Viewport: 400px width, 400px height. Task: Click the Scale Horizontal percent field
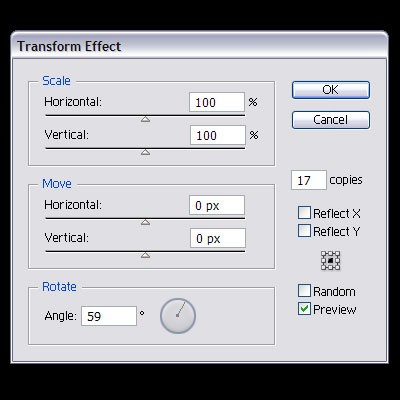(x=217, y=102)
